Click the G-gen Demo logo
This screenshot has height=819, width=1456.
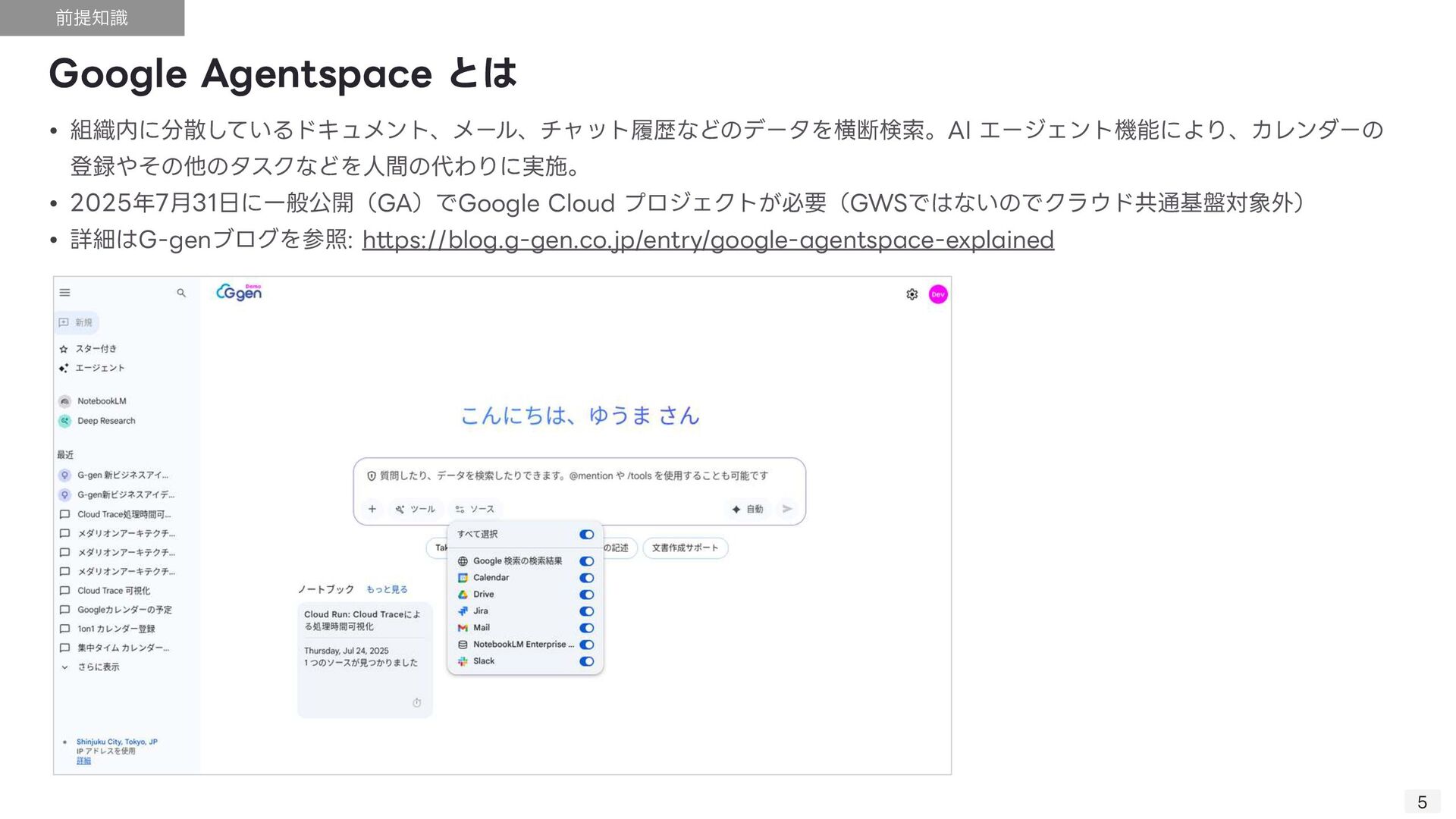pyautogui.click(x=240, y=292)
